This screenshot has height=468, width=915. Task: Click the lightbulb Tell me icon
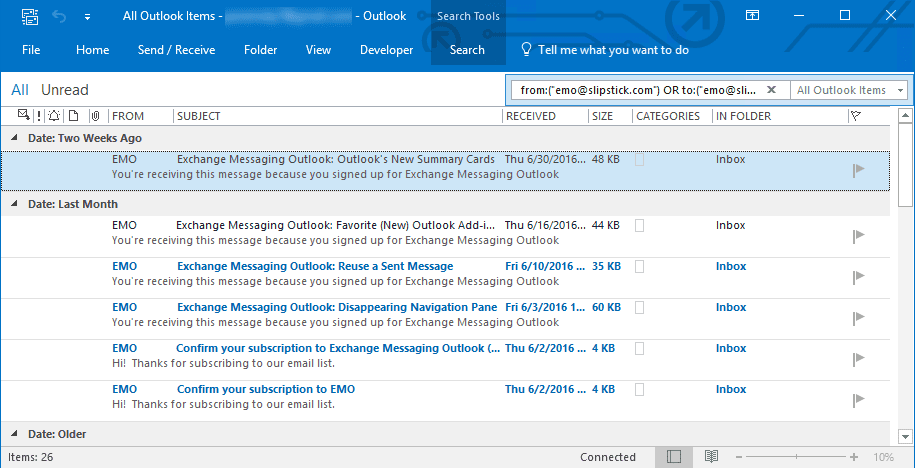(x=526, y=50)
